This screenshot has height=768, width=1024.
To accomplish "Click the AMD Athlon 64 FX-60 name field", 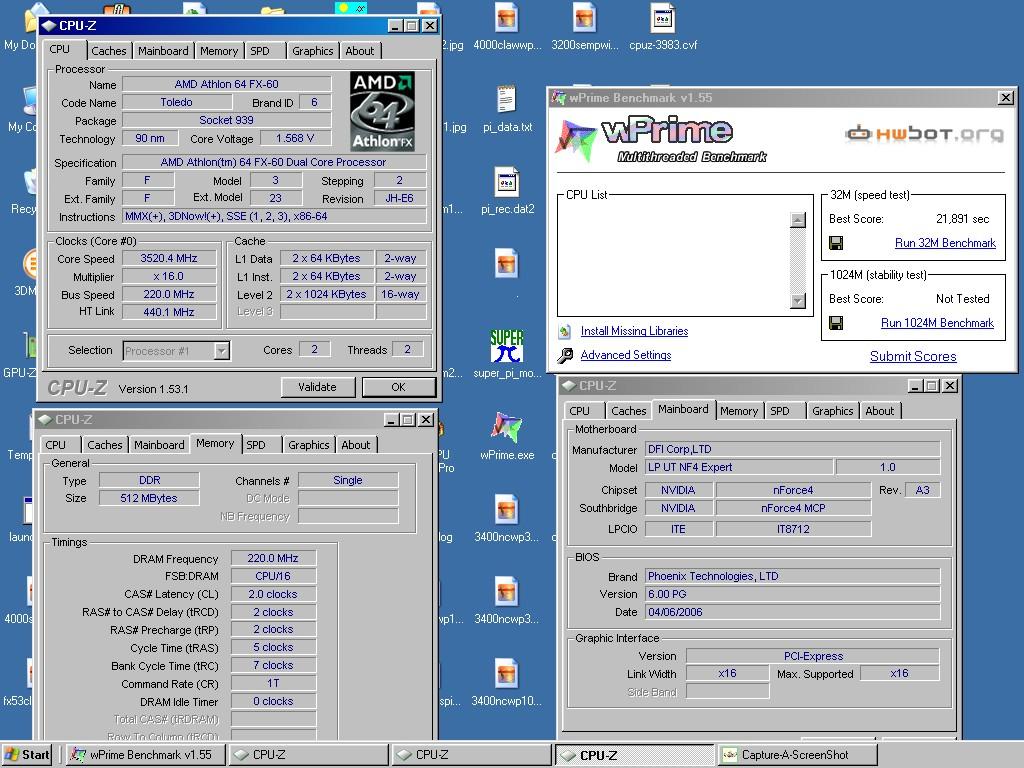I will coord(227,84).
